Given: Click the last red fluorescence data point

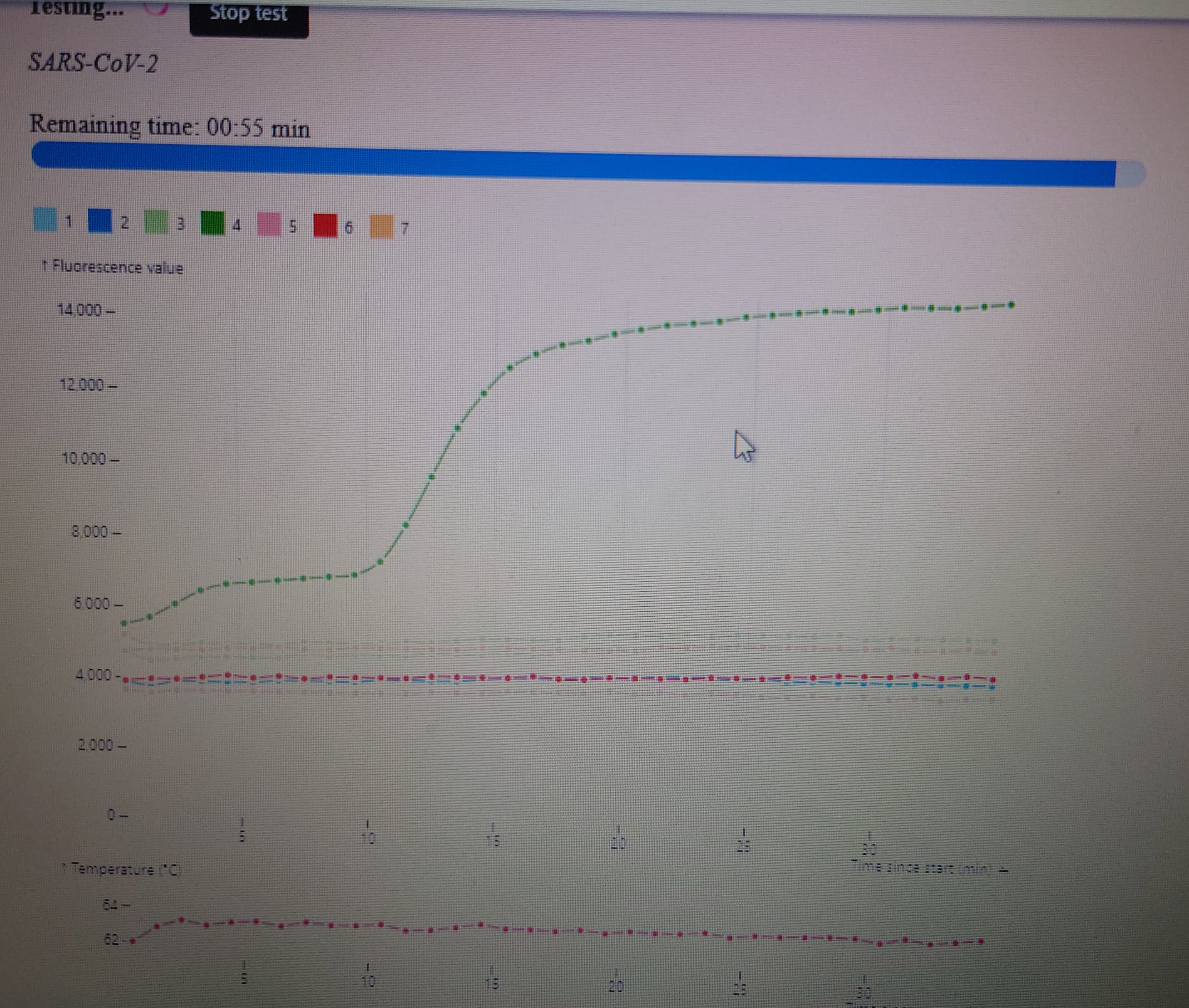Looking at the screenshot, I should [x=992, y=679].
